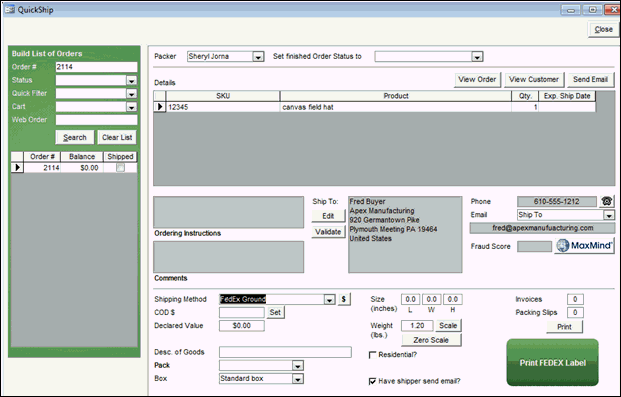Click the telephone icon beside the phone number
621x397 pixels.
[x=606, y=201]
